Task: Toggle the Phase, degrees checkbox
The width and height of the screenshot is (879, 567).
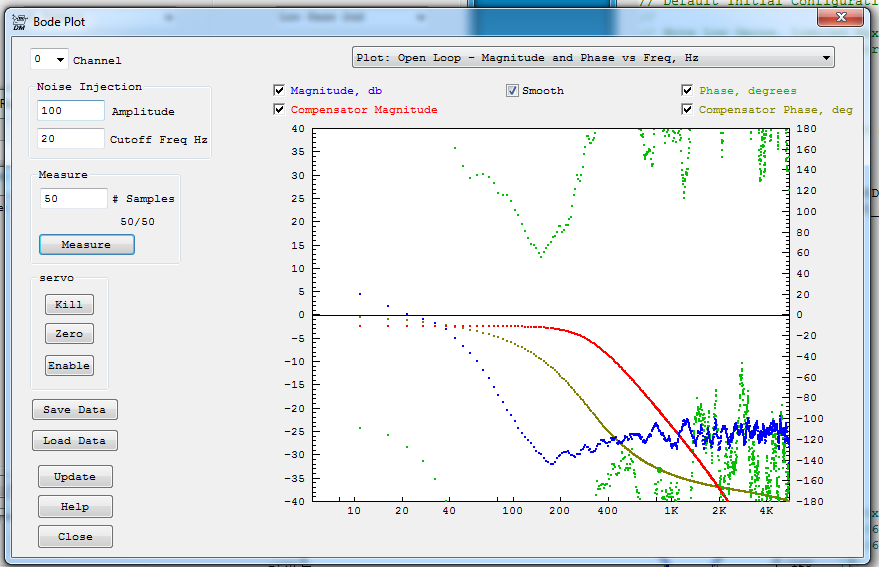Action: (688, 90)
